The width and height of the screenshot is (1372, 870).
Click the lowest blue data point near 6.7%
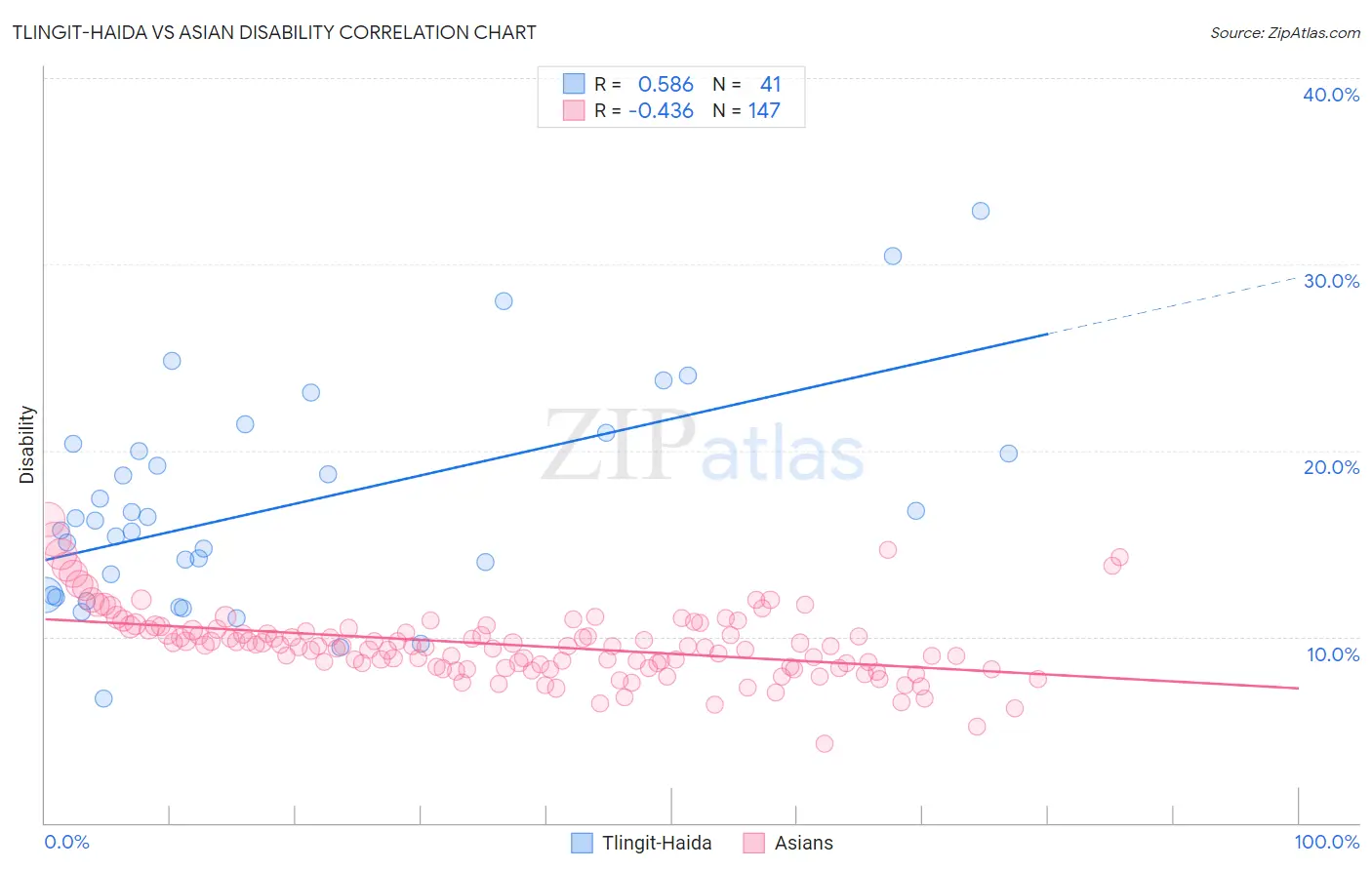pyautogui.click(x=103, y=698)
